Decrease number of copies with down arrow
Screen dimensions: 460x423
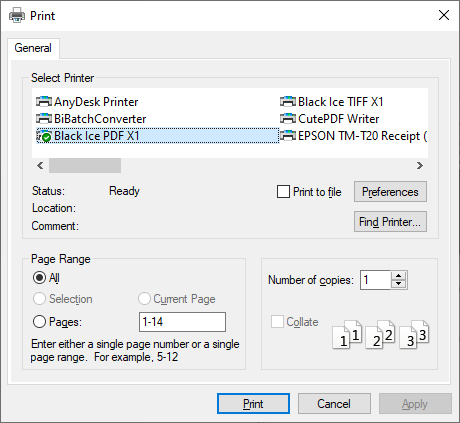tap(399, 284)
